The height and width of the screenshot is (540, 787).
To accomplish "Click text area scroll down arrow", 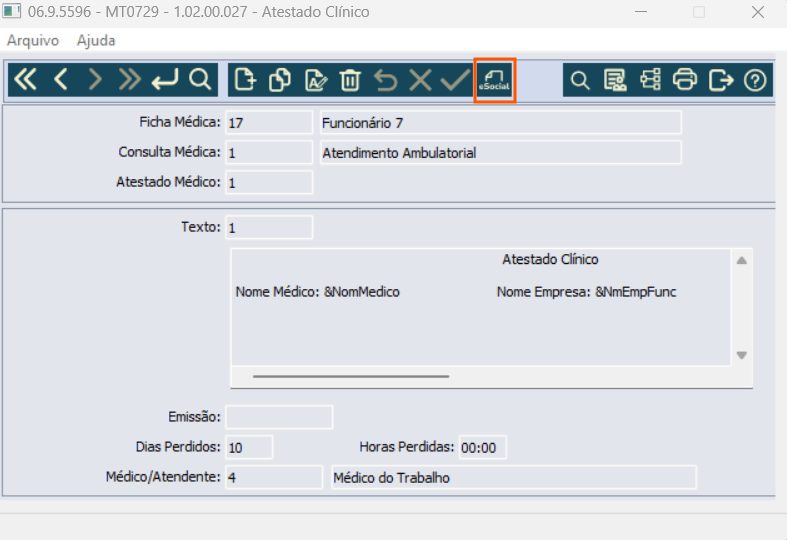I will (x=741, y=355).
